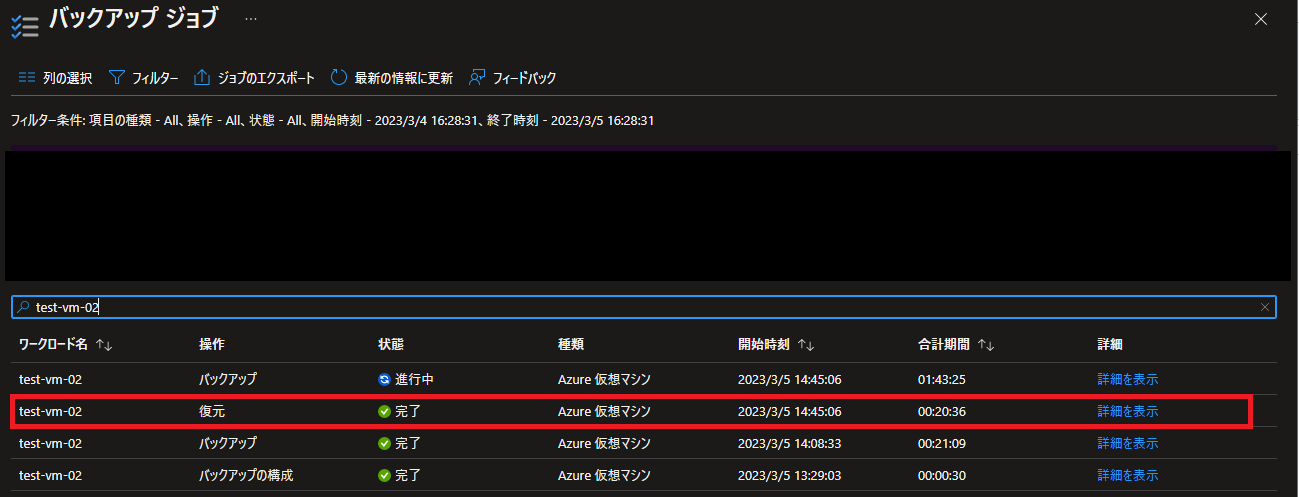Click start time 2023/3/5 14:08:33
The width and height of the screenshot is (1299, 497).
789,443
